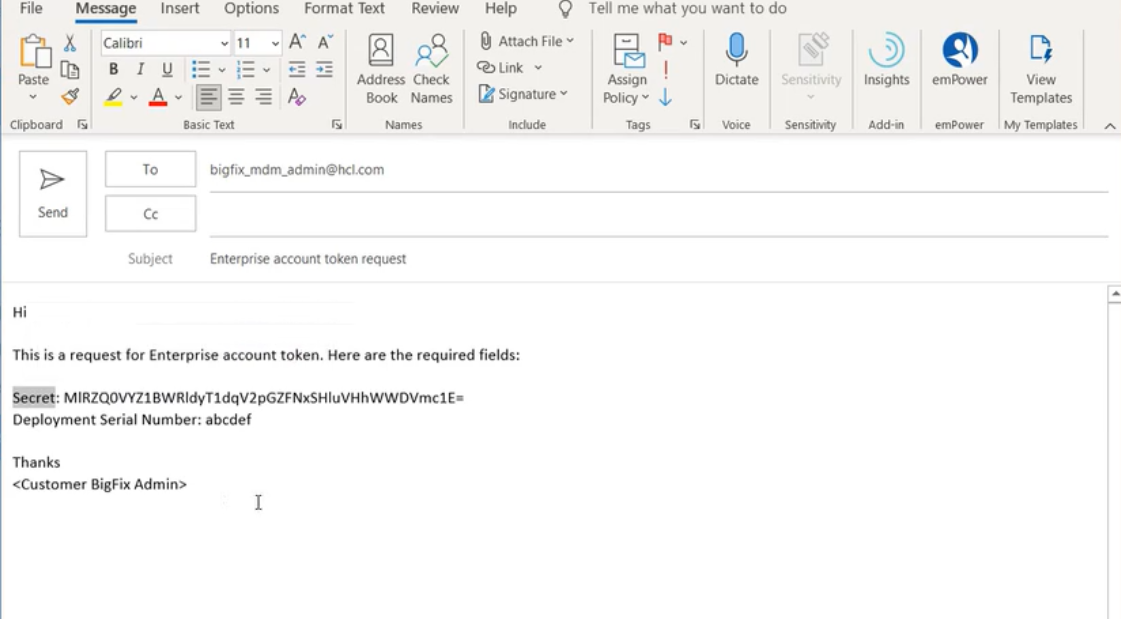Toggle underline formatting
Screen dimensions: 1121x619
coord(167,69)
